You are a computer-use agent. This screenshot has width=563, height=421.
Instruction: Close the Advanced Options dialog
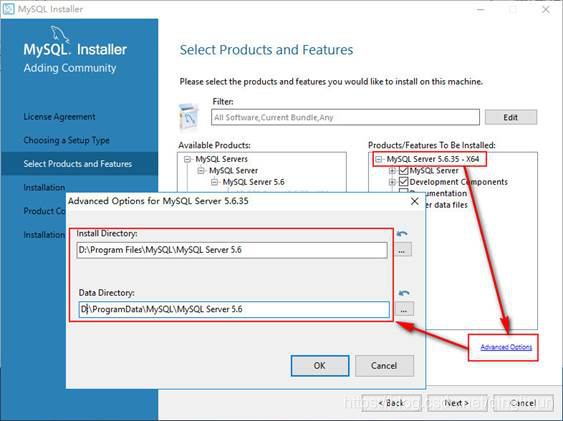pos(414,201)
